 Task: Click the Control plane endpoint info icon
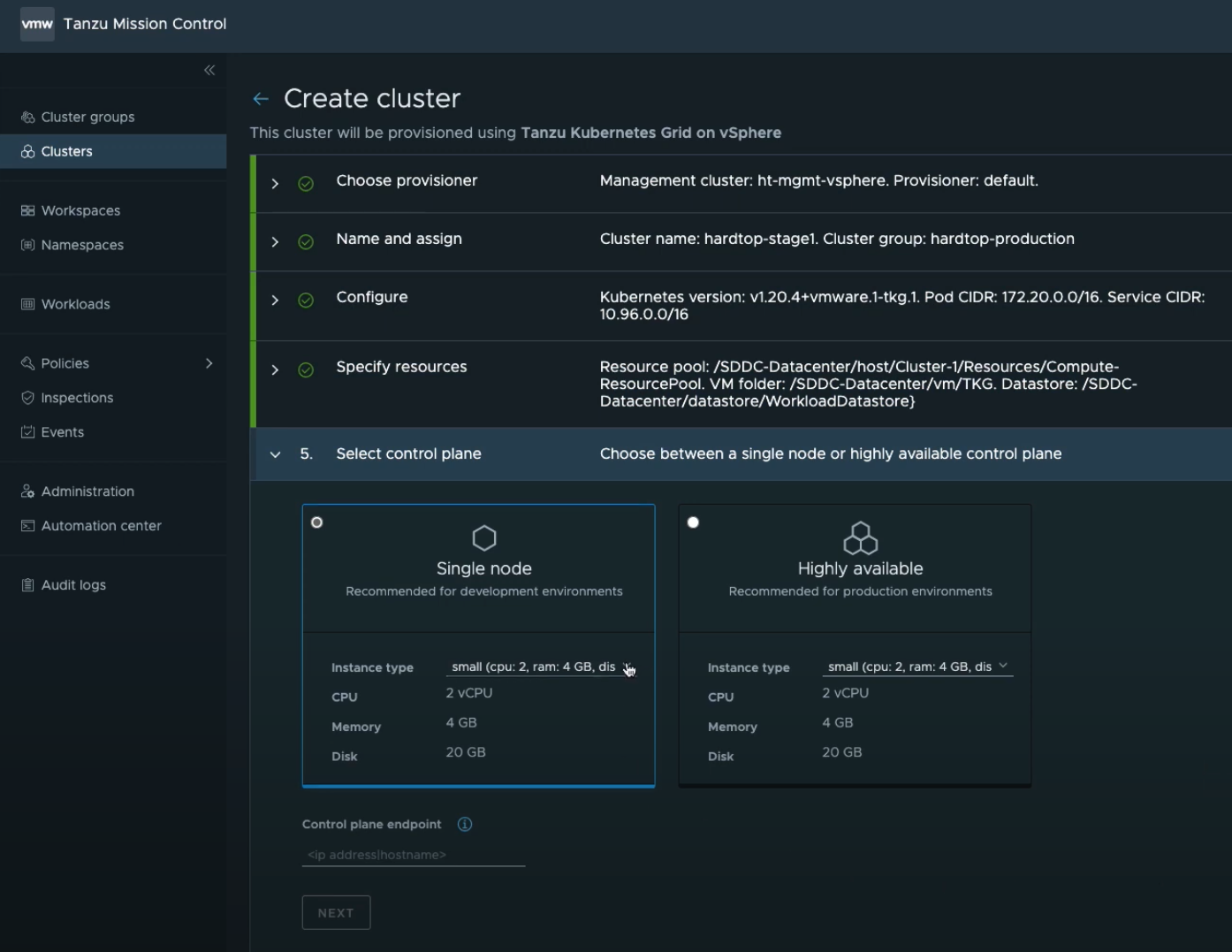[465, 824]
